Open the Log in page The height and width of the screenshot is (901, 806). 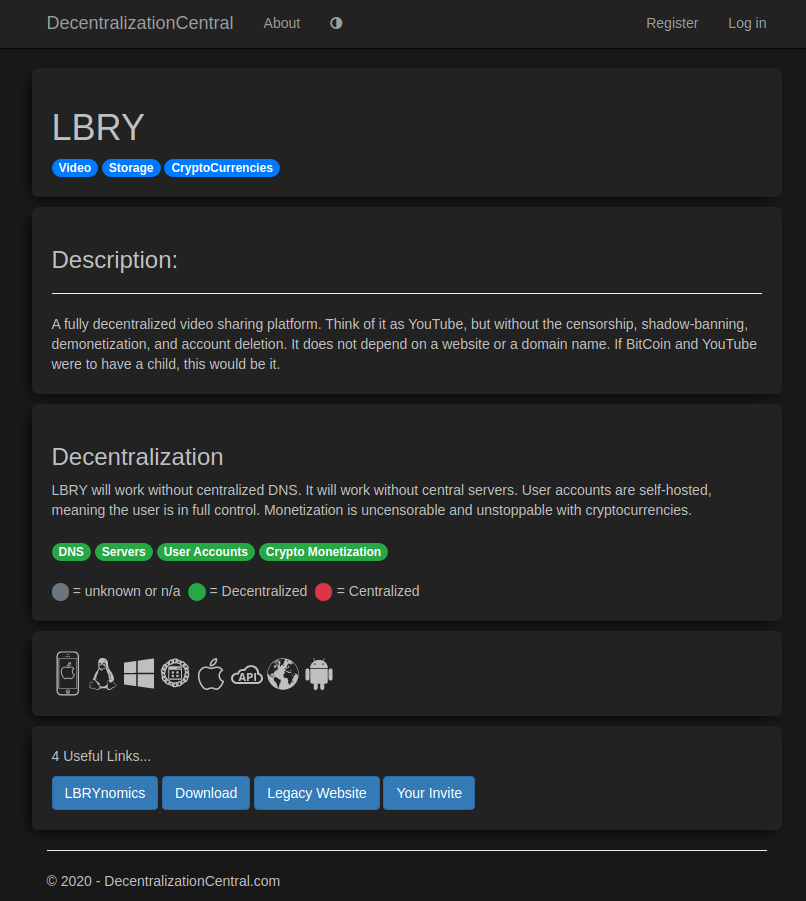pyautogui.click(x=747, y=23)
